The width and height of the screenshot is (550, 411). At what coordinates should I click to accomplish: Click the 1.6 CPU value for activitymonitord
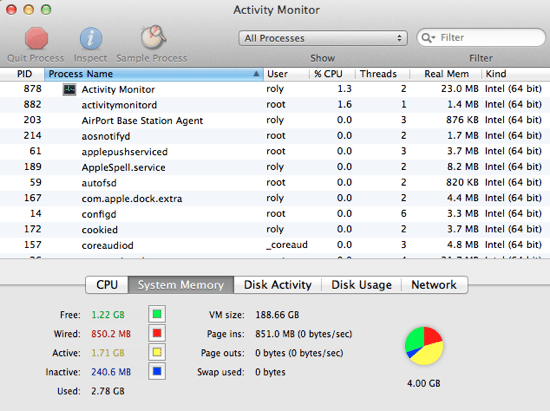pyautogui.click(x=344, y=105)
